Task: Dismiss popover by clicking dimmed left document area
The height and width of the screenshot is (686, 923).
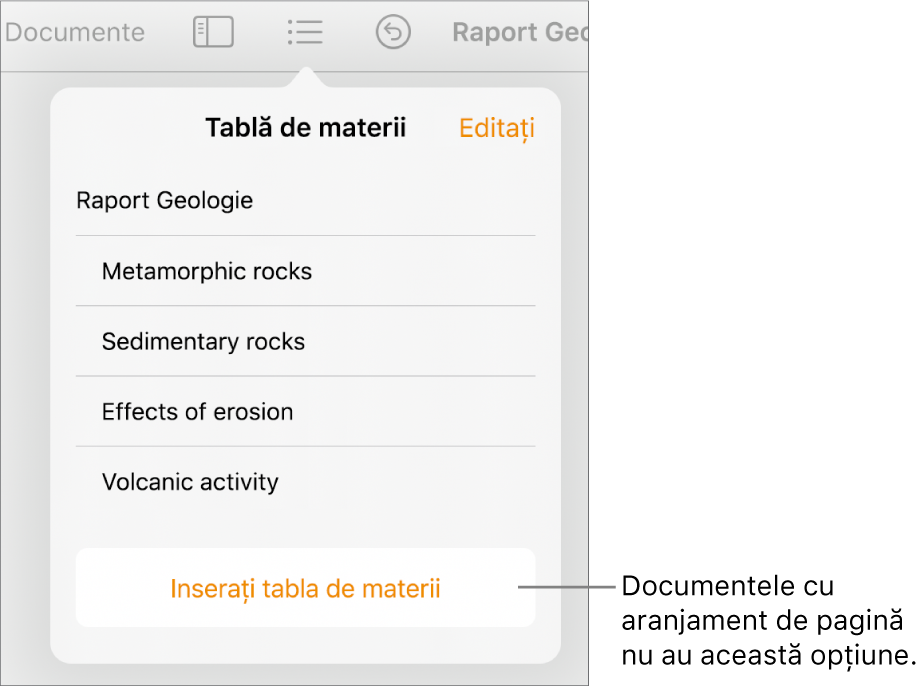Action: [x=25, y=380]
